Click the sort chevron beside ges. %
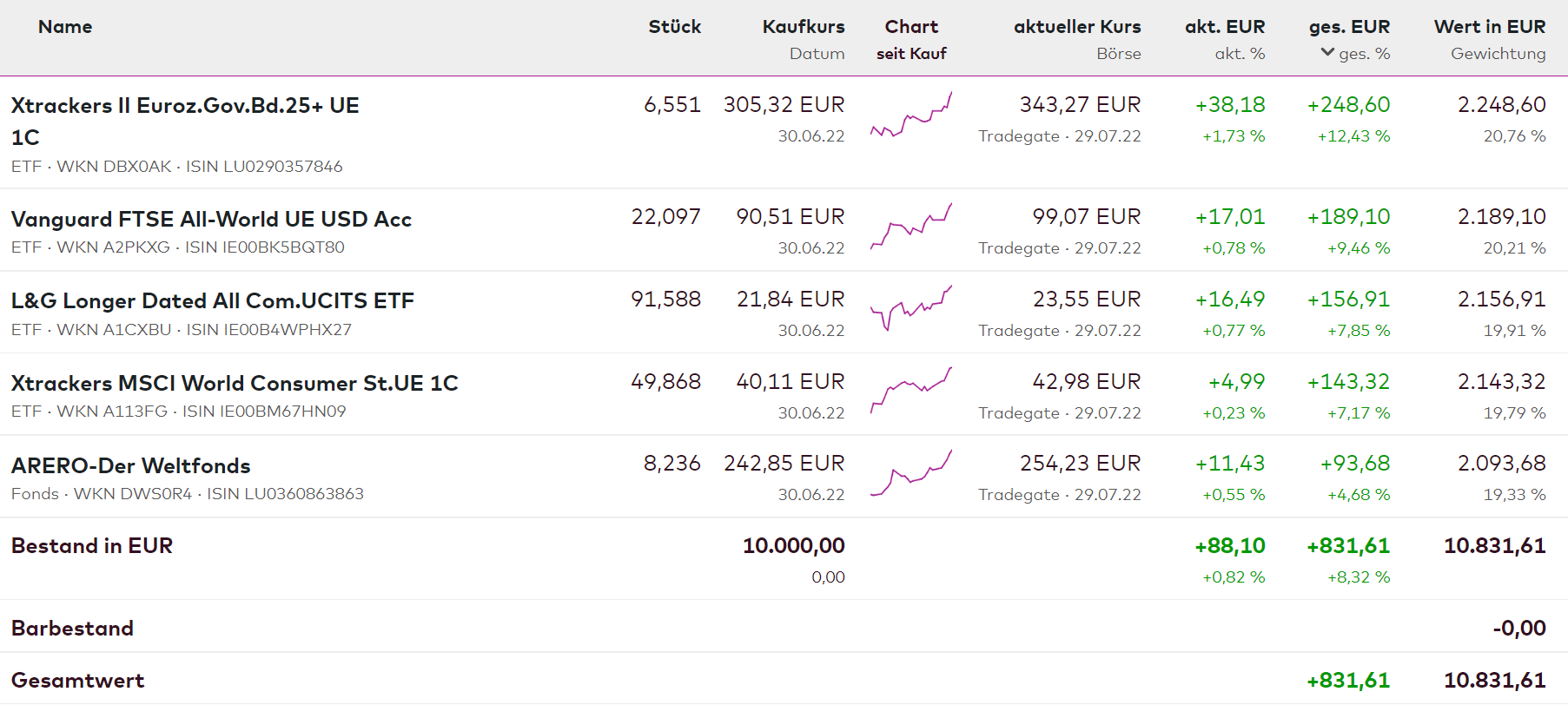1568x705 pixels. click(x=1327, y=53)
